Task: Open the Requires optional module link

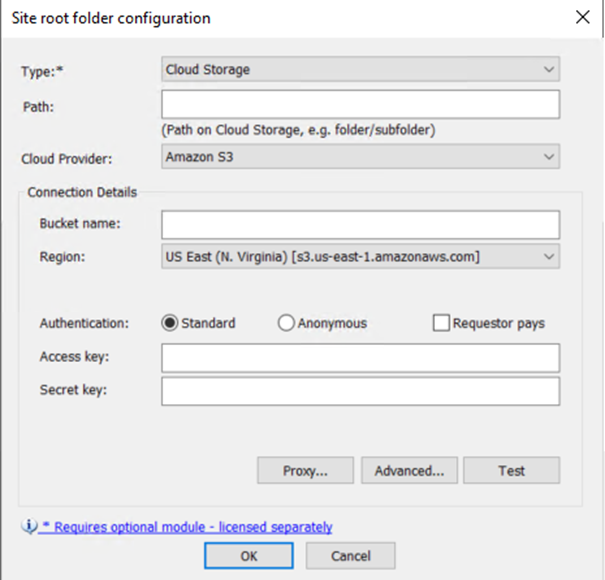Action: [186, 527]
